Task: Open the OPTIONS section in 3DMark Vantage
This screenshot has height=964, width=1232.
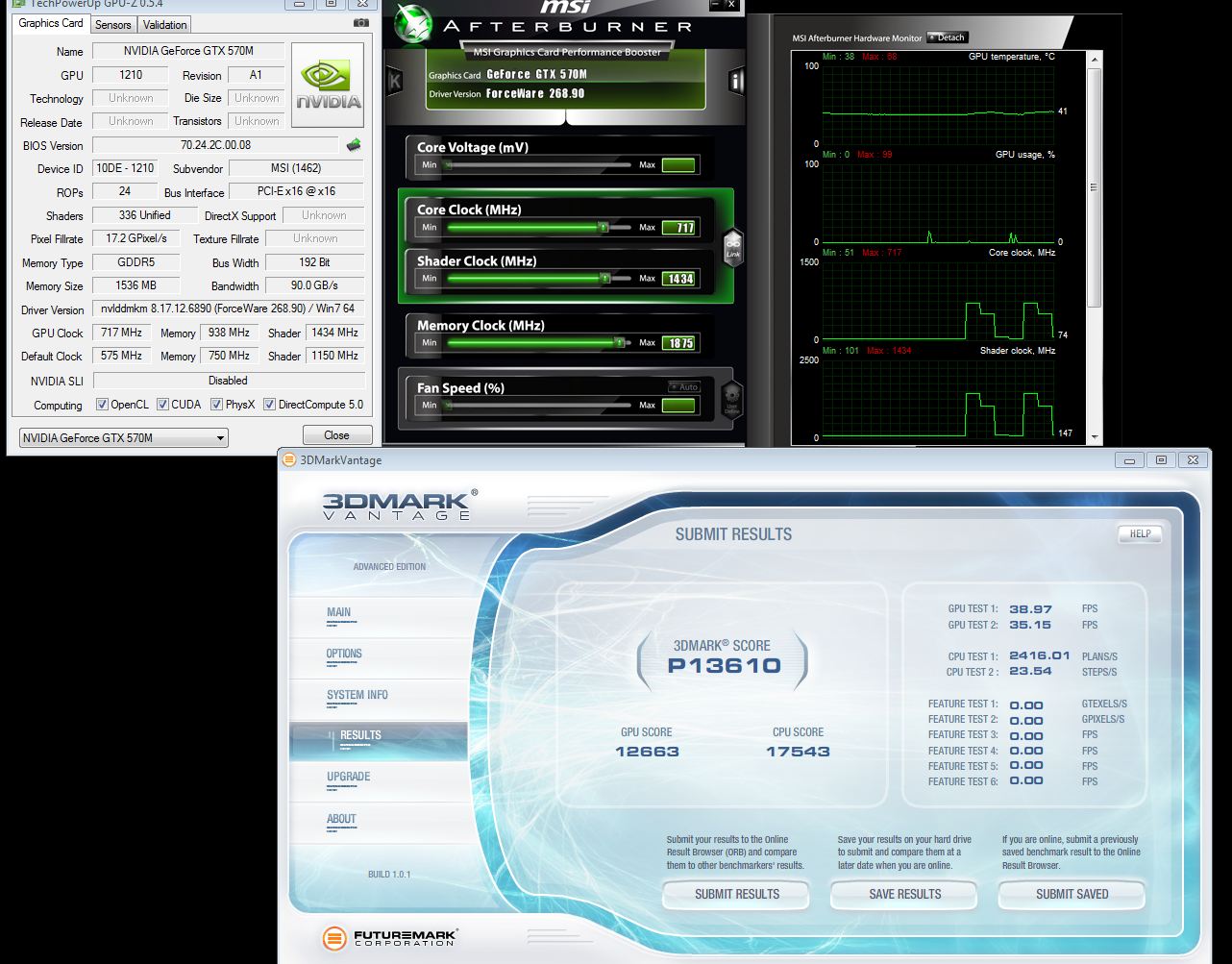Action: click(x=344, y=654)
